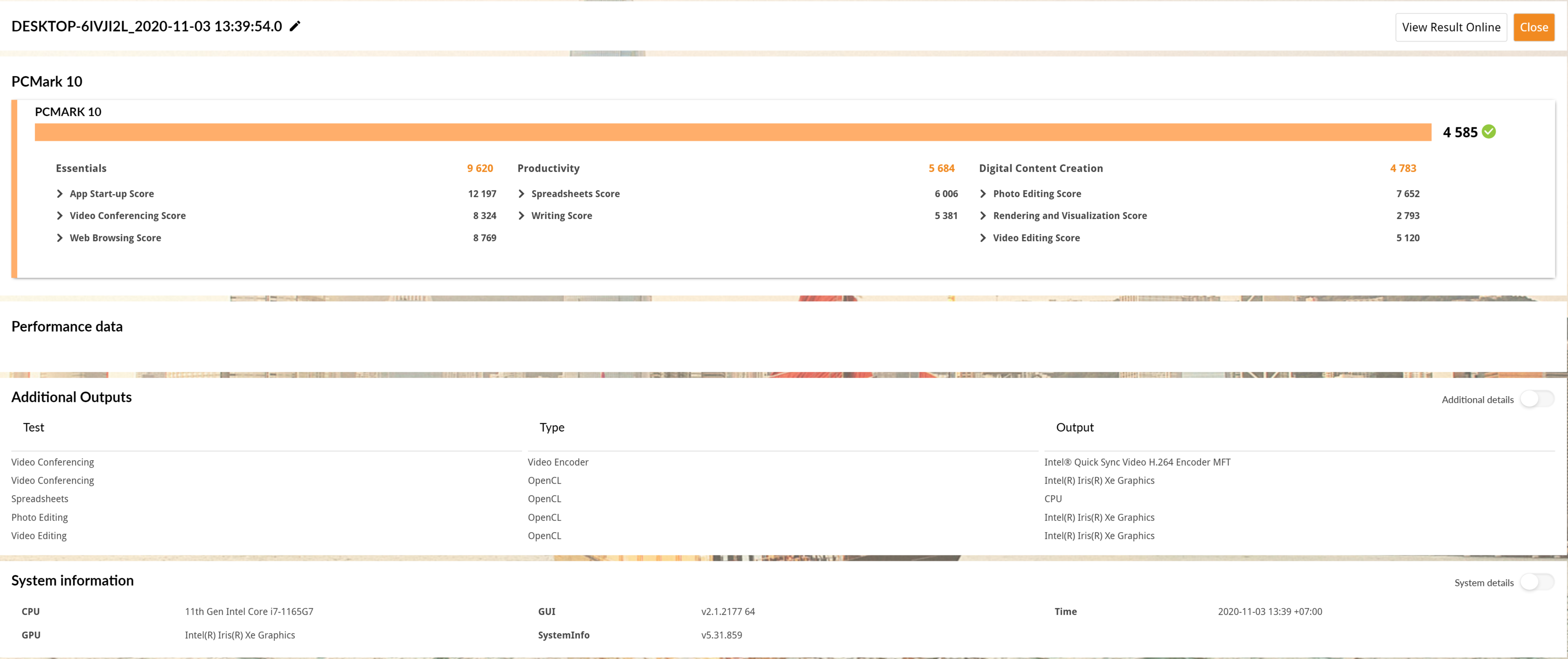Click the Additional Outputs heading

click(x=71, y=397)
